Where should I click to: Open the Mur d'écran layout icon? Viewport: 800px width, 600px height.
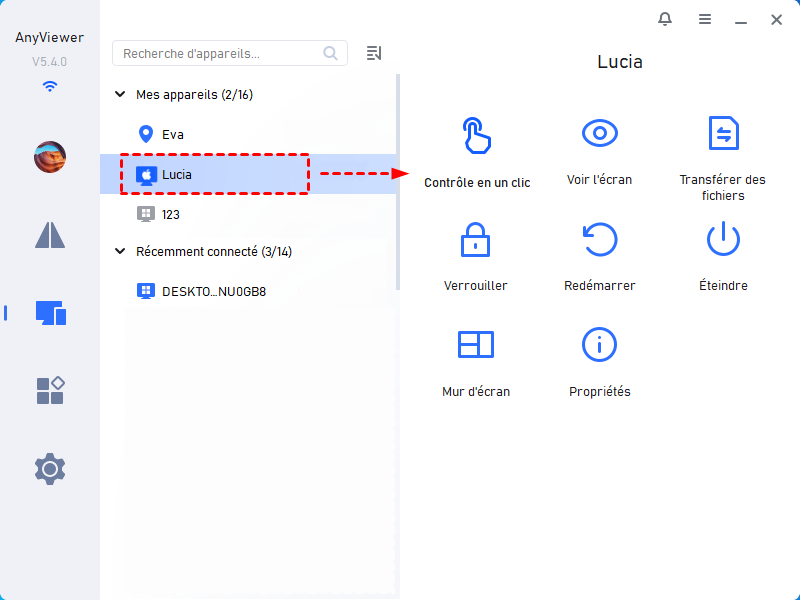(x=476, y=344)
